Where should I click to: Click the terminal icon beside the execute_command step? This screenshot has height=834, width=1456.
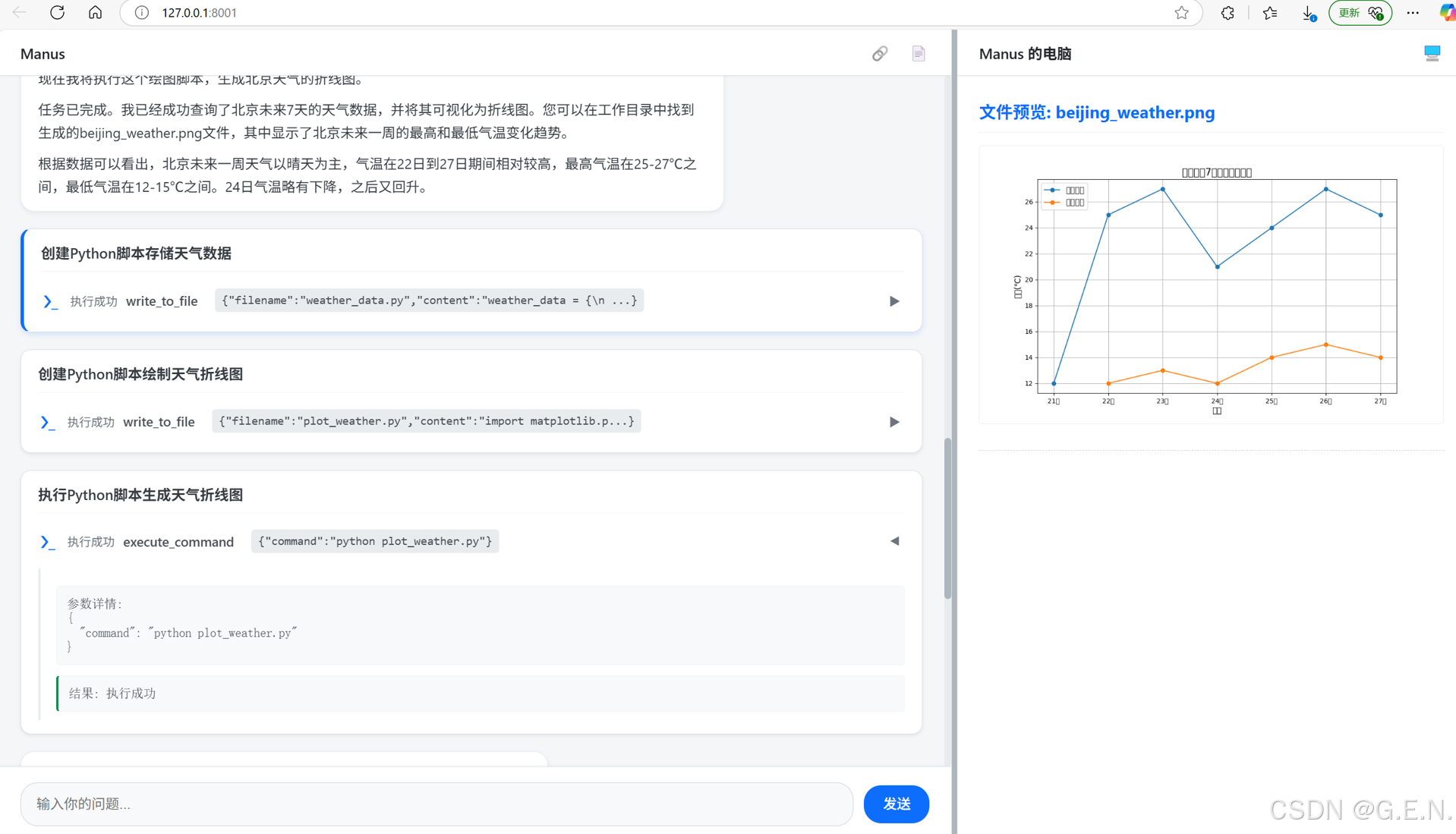[48, 542]
